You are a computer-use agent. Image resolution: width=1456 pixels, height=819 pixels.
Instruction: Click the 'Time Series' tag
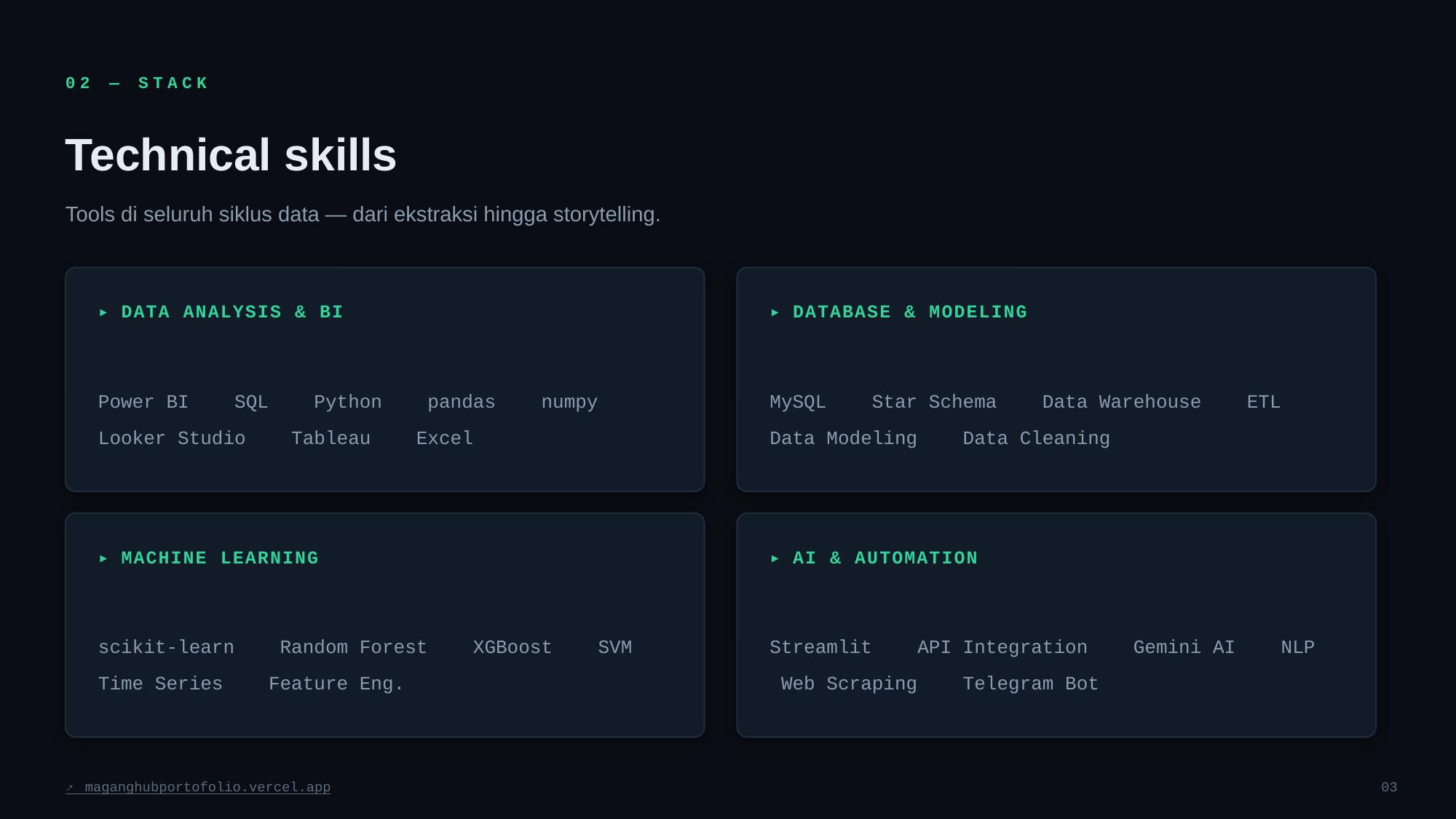[x=160, y=684]
